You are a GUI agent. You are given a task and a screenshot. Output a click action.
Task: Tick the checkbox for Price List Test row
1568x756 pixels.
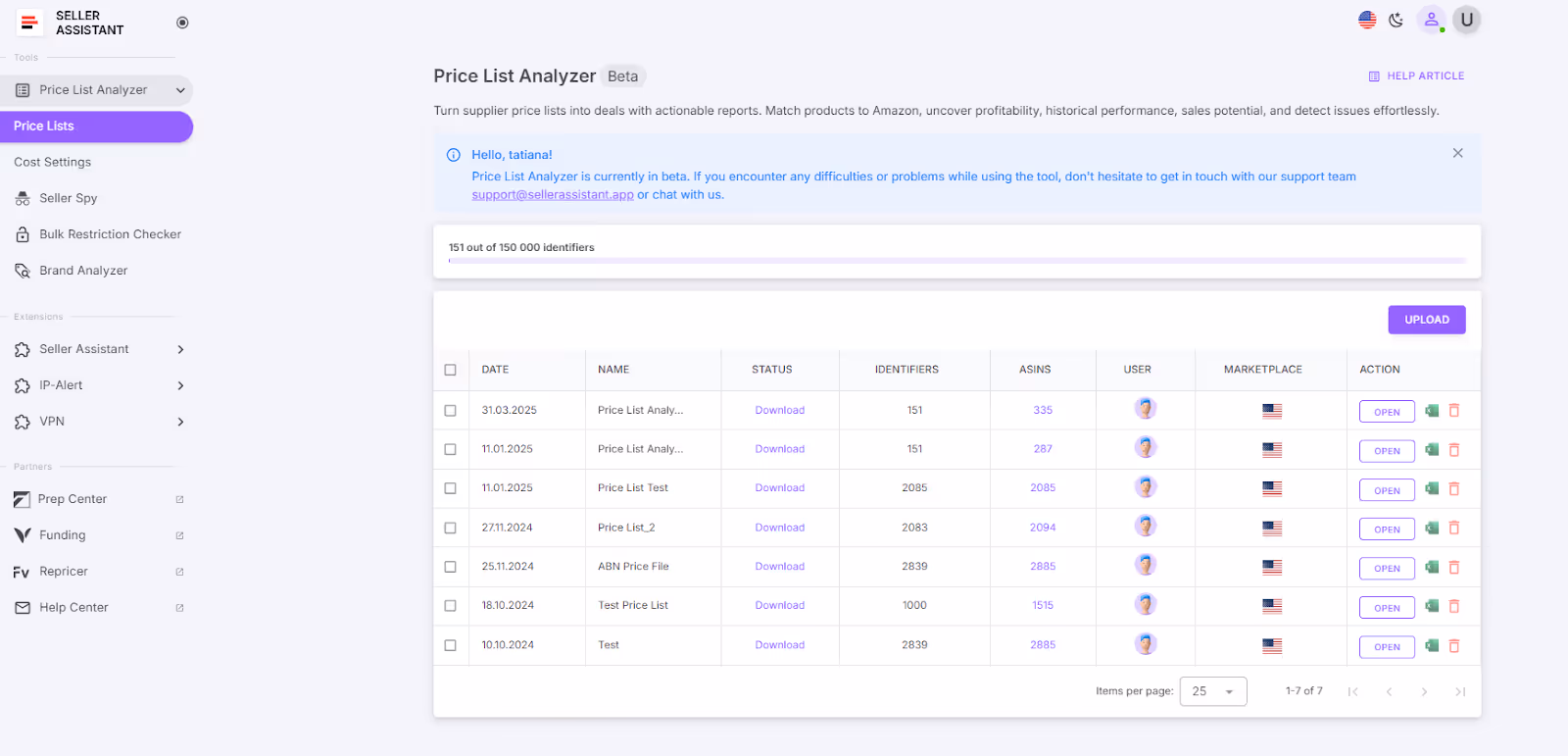[x=451, y=488]
